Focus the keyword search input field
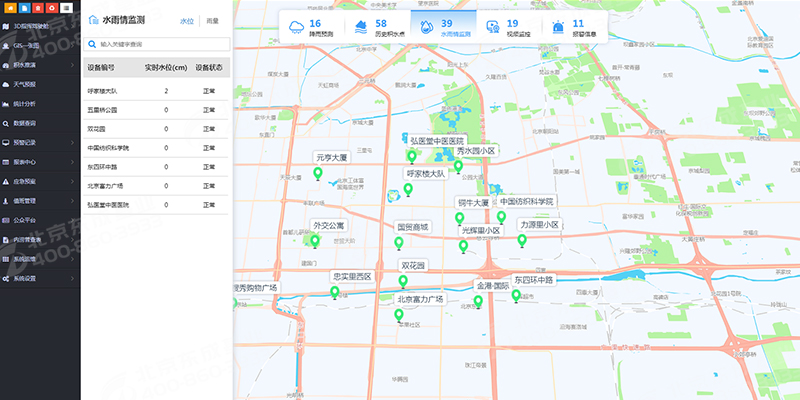The height and width of the screenshot is (400, 800). click(160, 45)
